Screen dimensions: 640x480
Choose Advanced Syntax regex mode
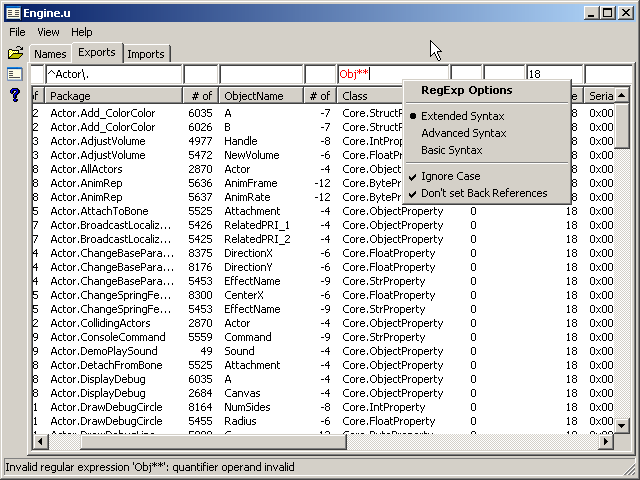point(463,133)
